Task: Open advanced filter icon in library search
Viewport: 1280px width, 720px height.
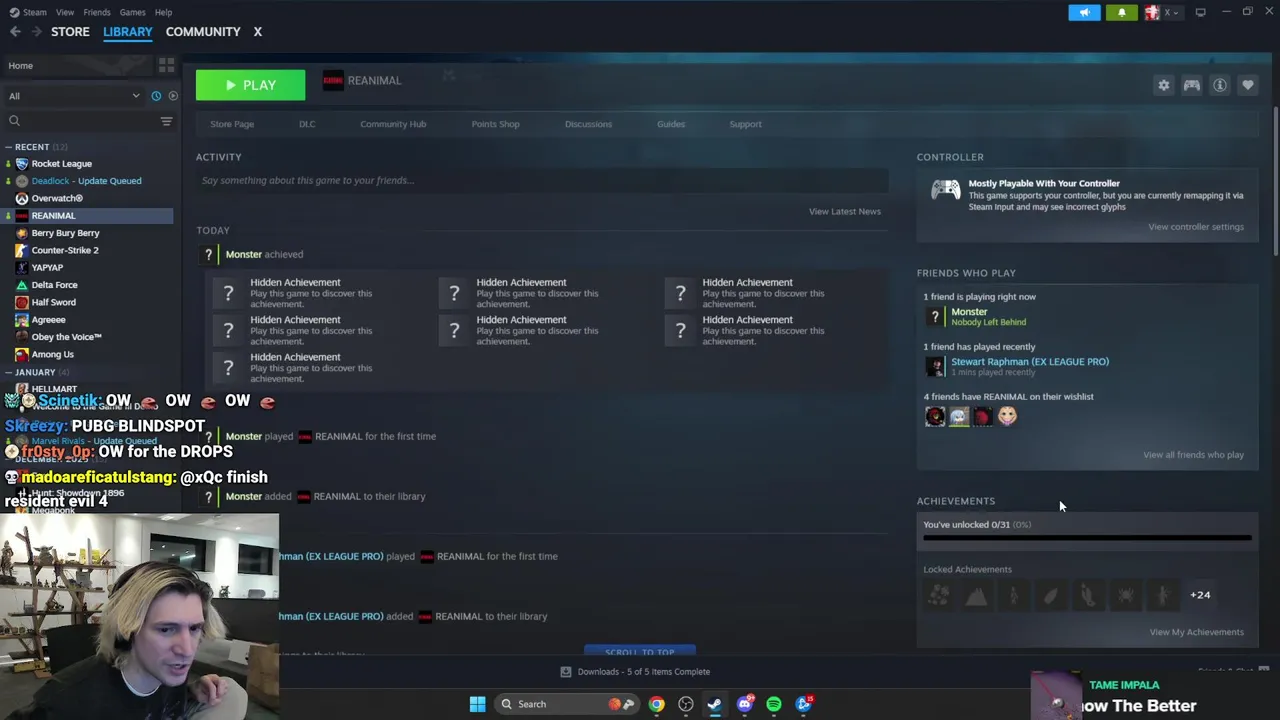Action: [x=166, y=121]
